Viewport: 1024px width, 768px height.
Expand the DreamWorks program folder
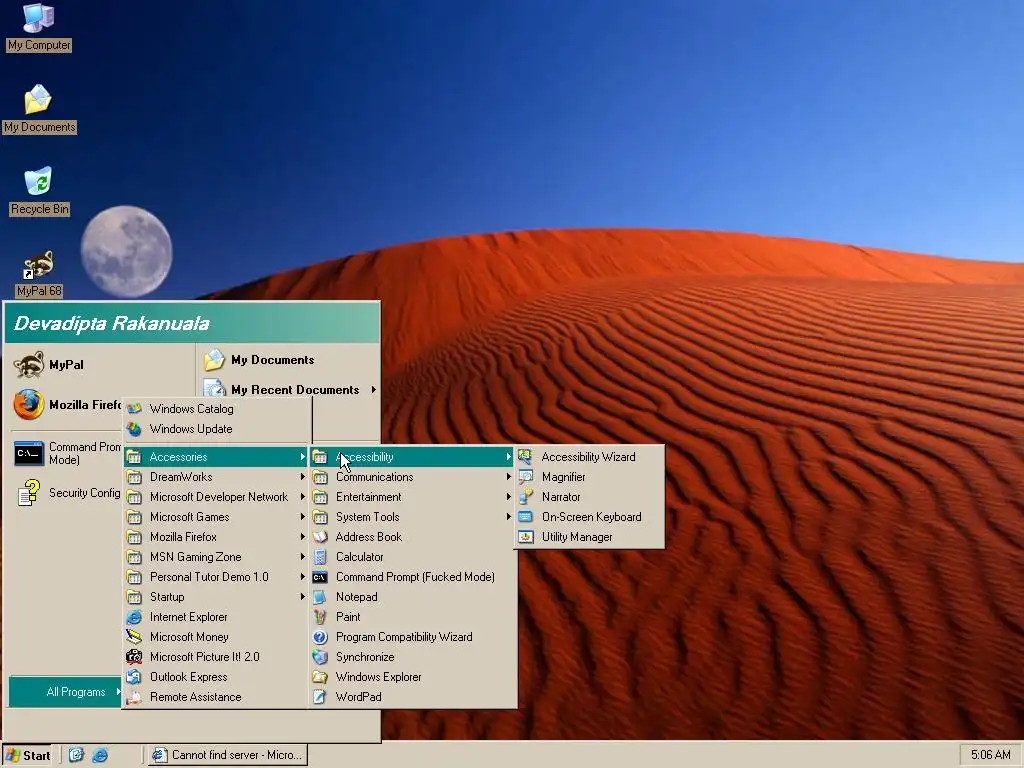[x=216, y=477]
